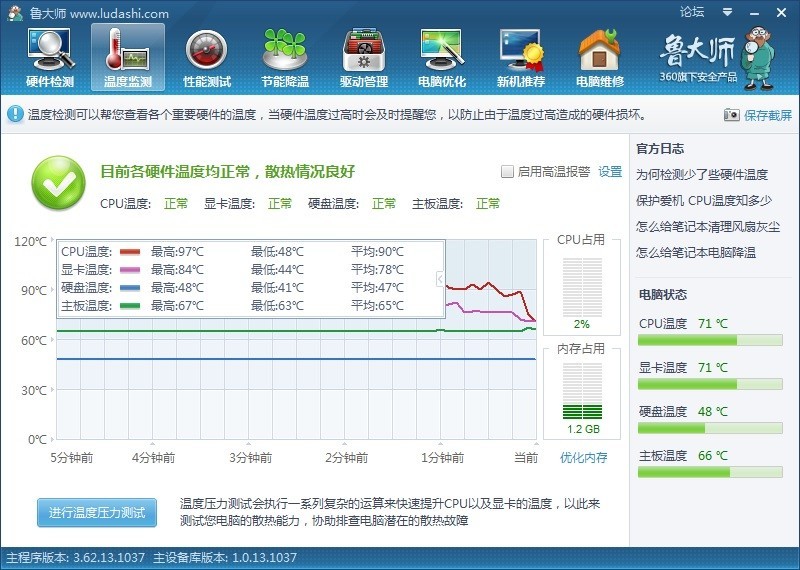Image resolution: width=800 pixels, height=570 pixels.
Task: Click the 120℃ axis label
Action: pos(31,241)
